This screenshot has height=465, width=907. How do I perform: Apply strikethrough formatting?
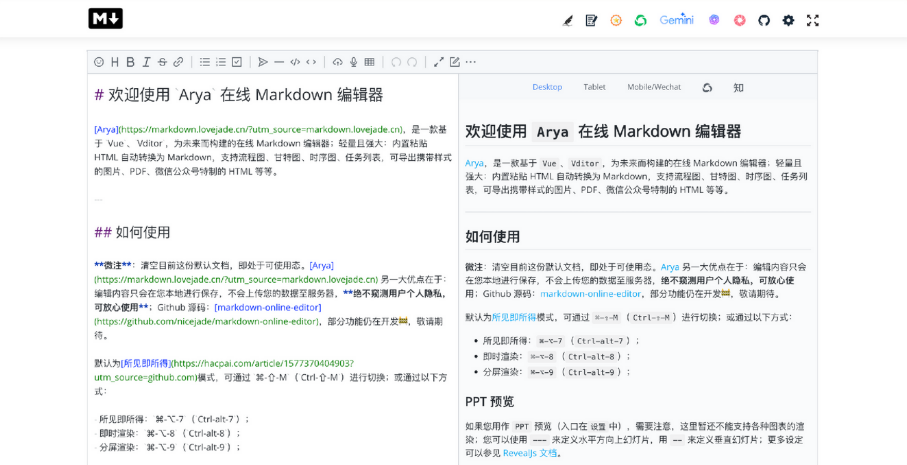point(162,62)
